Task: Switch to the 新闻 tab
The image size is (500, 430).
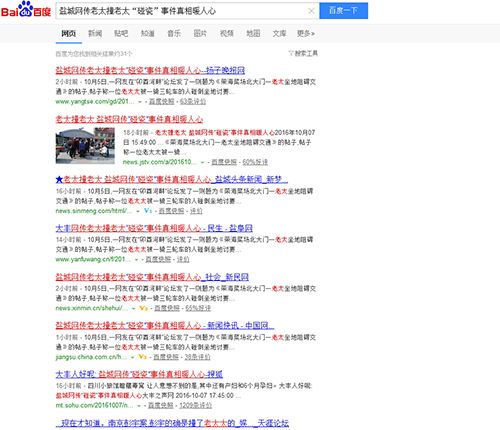Action: (x=95, y=33)
